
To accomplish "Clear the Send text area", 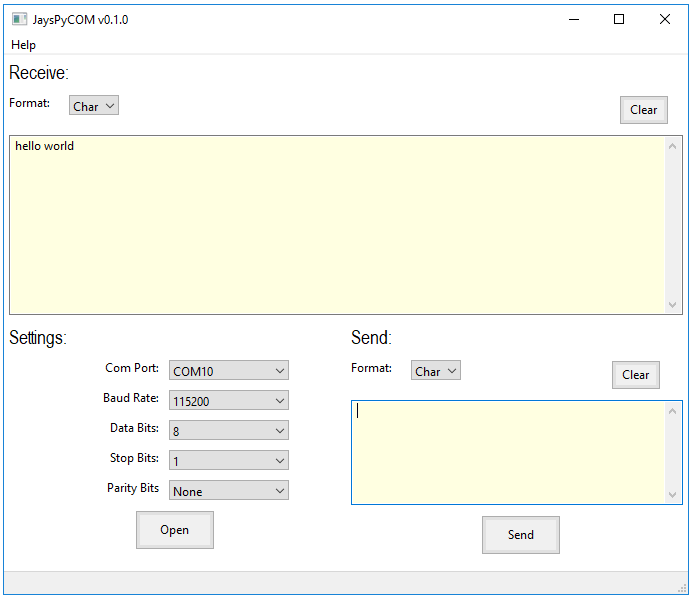I will click(636, 375).
